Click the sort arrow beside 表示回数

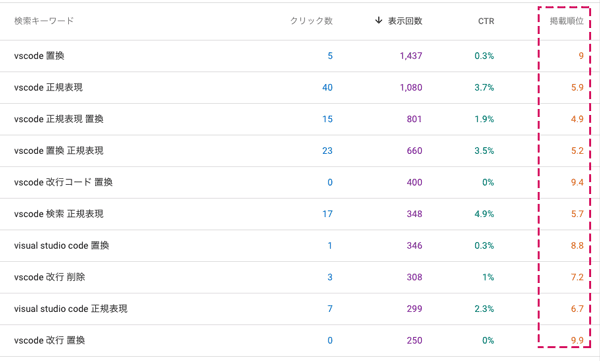[378, 20]
